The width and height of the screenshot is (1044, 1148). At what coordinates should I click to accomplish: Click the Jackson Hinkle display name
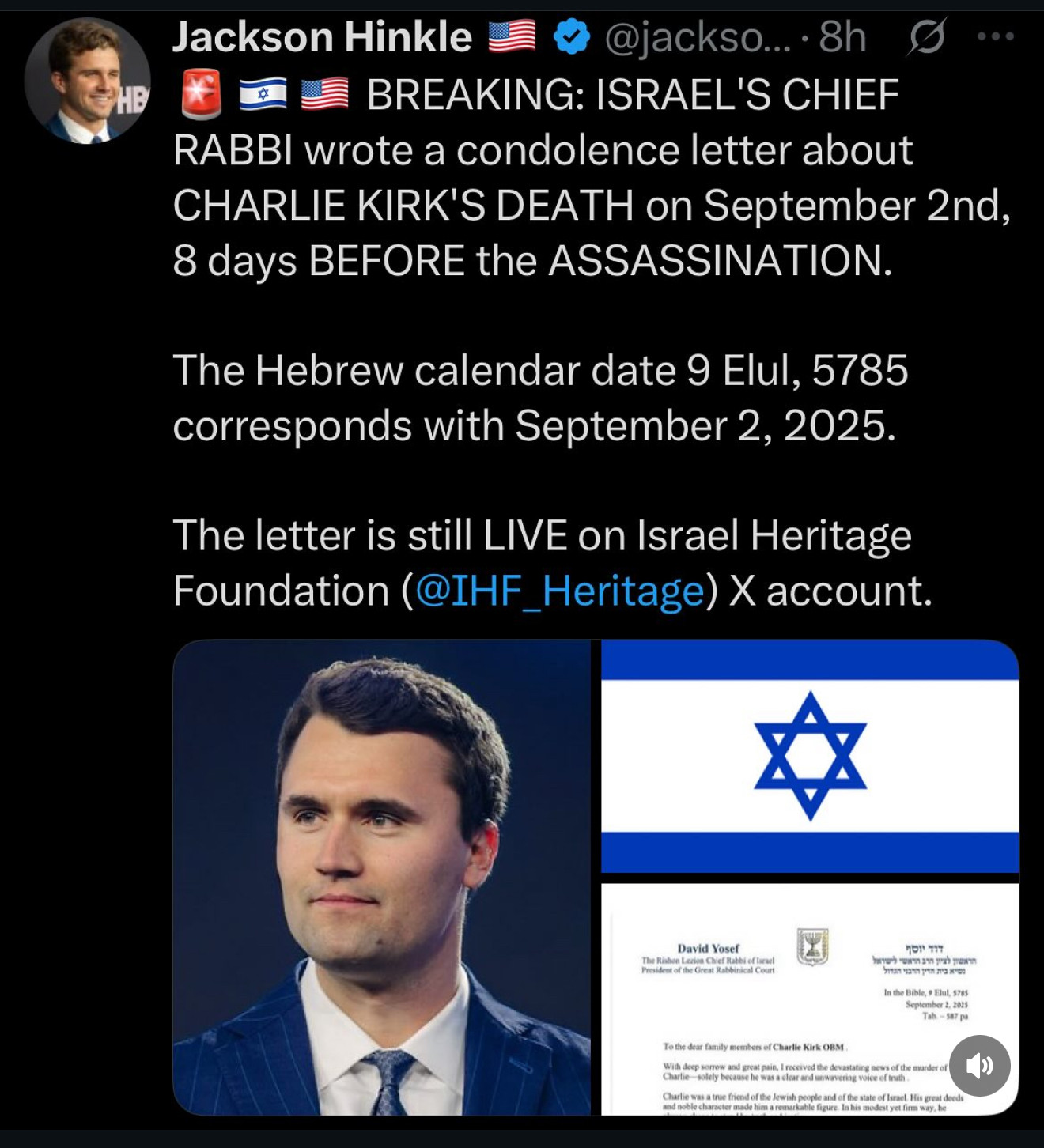point(323,36)
